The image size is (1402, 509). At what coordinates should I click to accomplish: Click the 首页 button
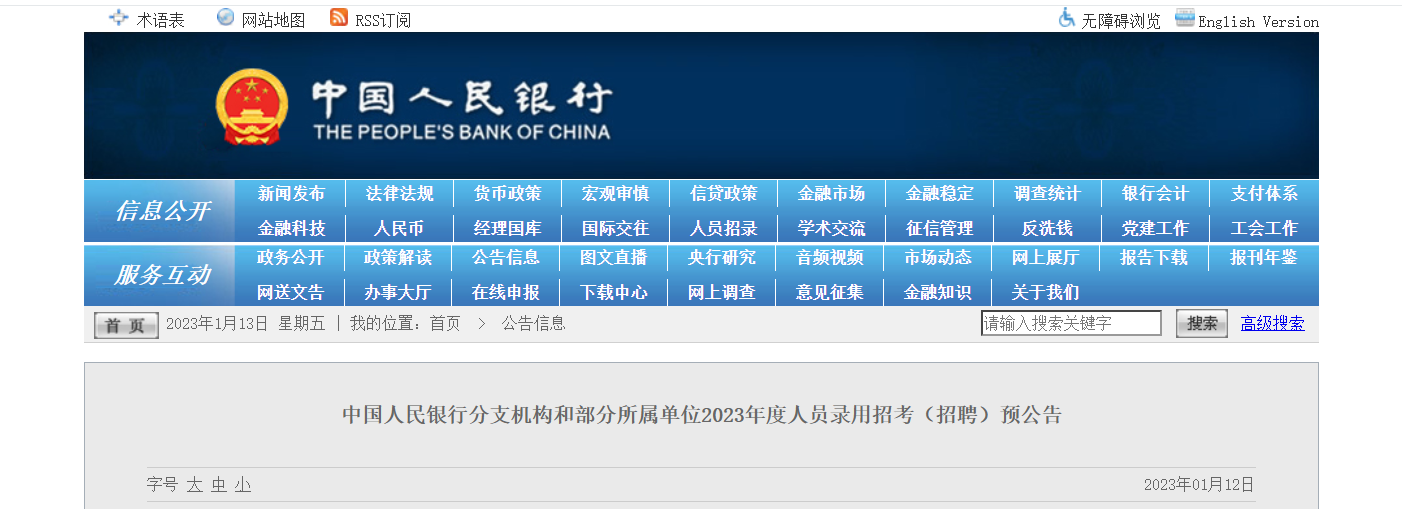(x=126, y=325)
